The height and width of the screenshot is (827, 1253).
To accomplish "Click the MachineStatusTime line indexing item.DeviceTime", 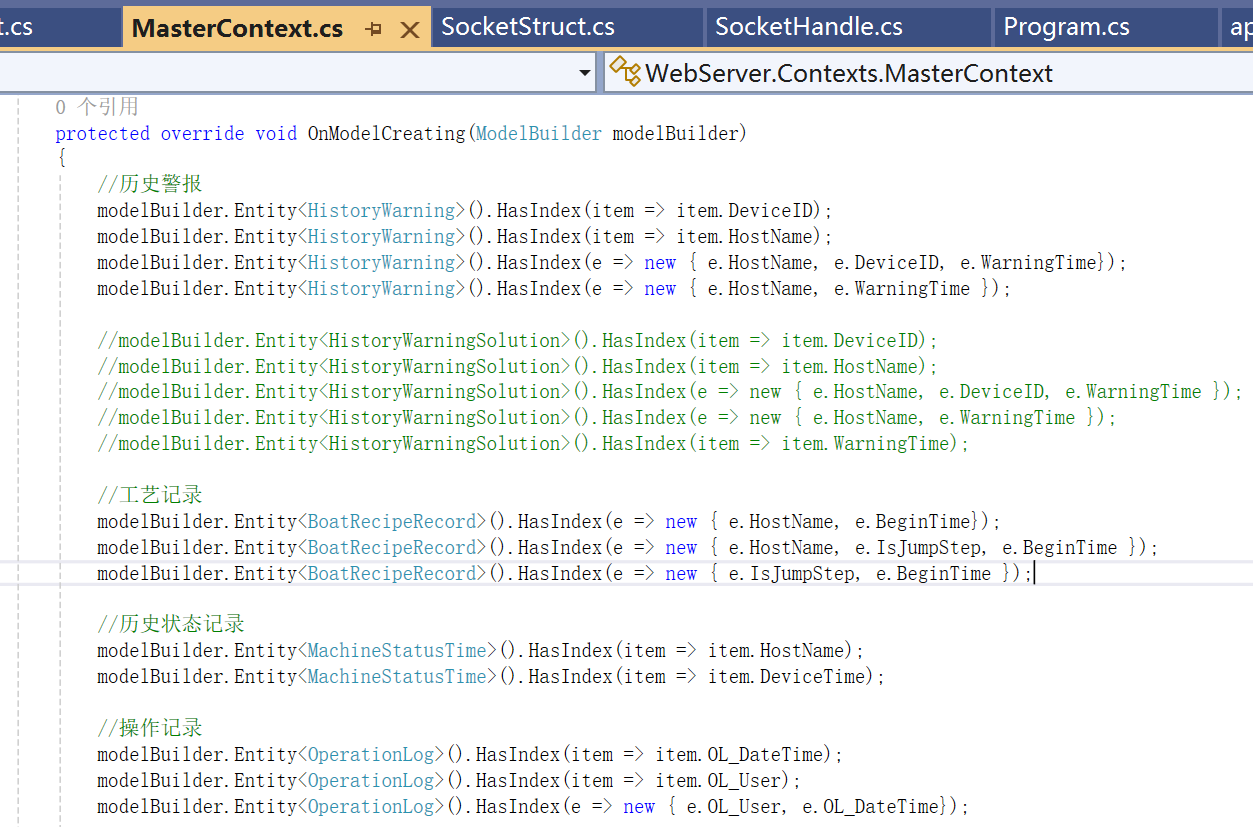I will [491, 676].
